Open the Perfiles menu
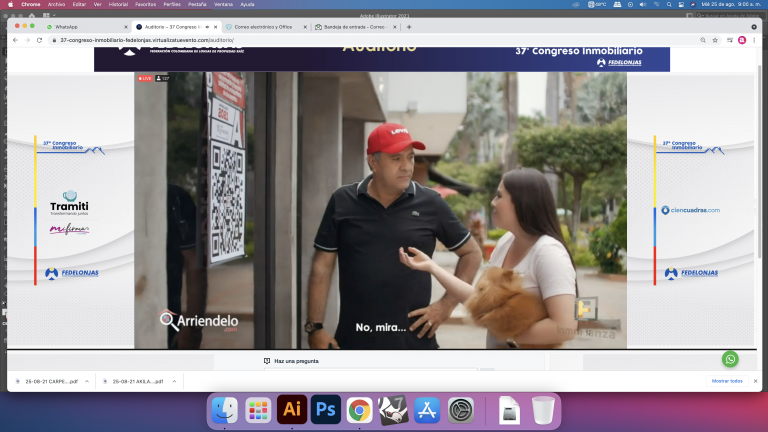The image size is (768, 432). click(x=172, y=4)
